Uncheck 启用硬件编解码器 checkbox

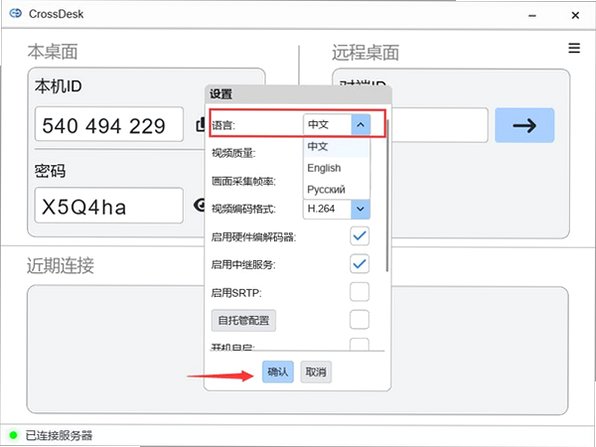tap(359, 236)
